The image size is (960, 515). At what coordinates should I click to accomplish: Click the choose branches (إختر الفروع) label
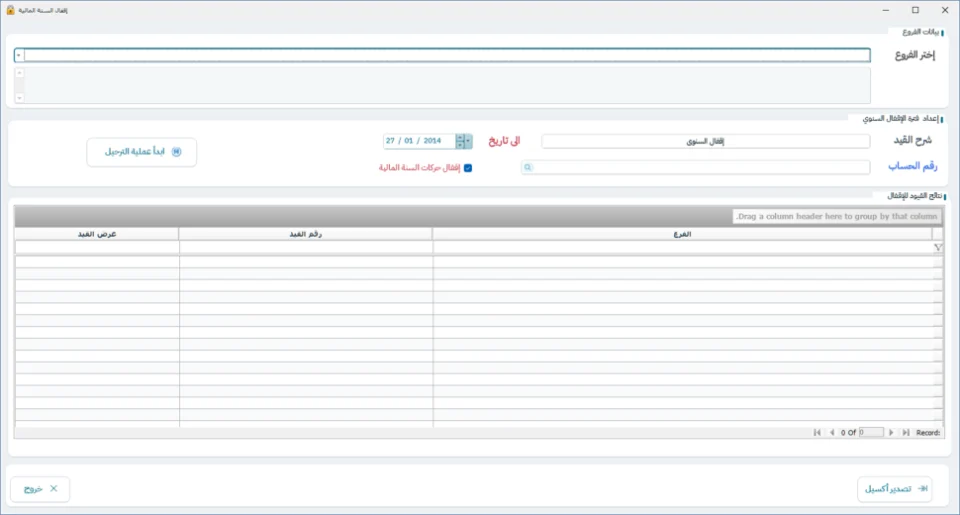(x=915, y=55)
